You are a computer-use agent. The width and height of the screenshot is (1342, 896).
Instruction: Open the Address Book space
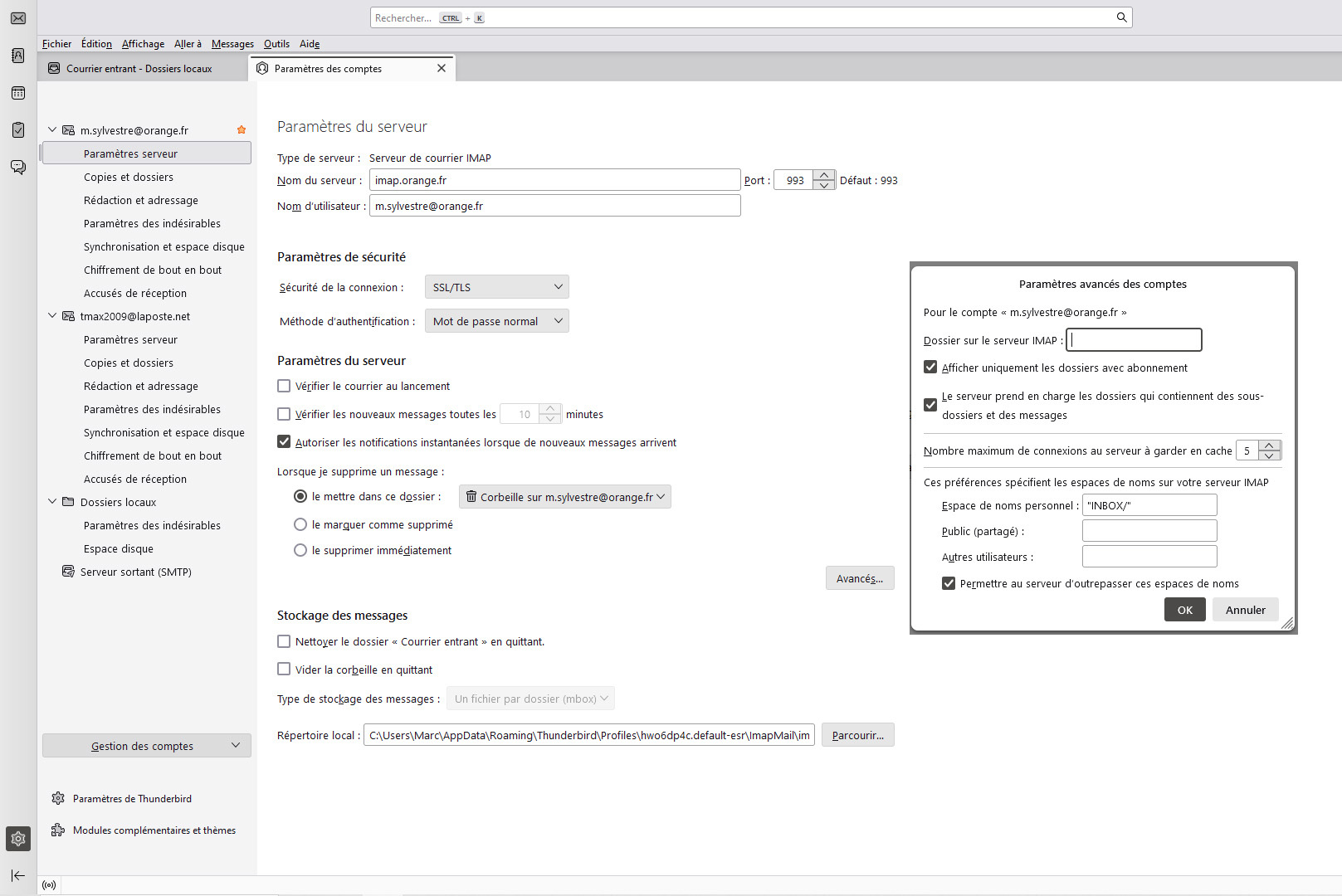coord(18,56)
